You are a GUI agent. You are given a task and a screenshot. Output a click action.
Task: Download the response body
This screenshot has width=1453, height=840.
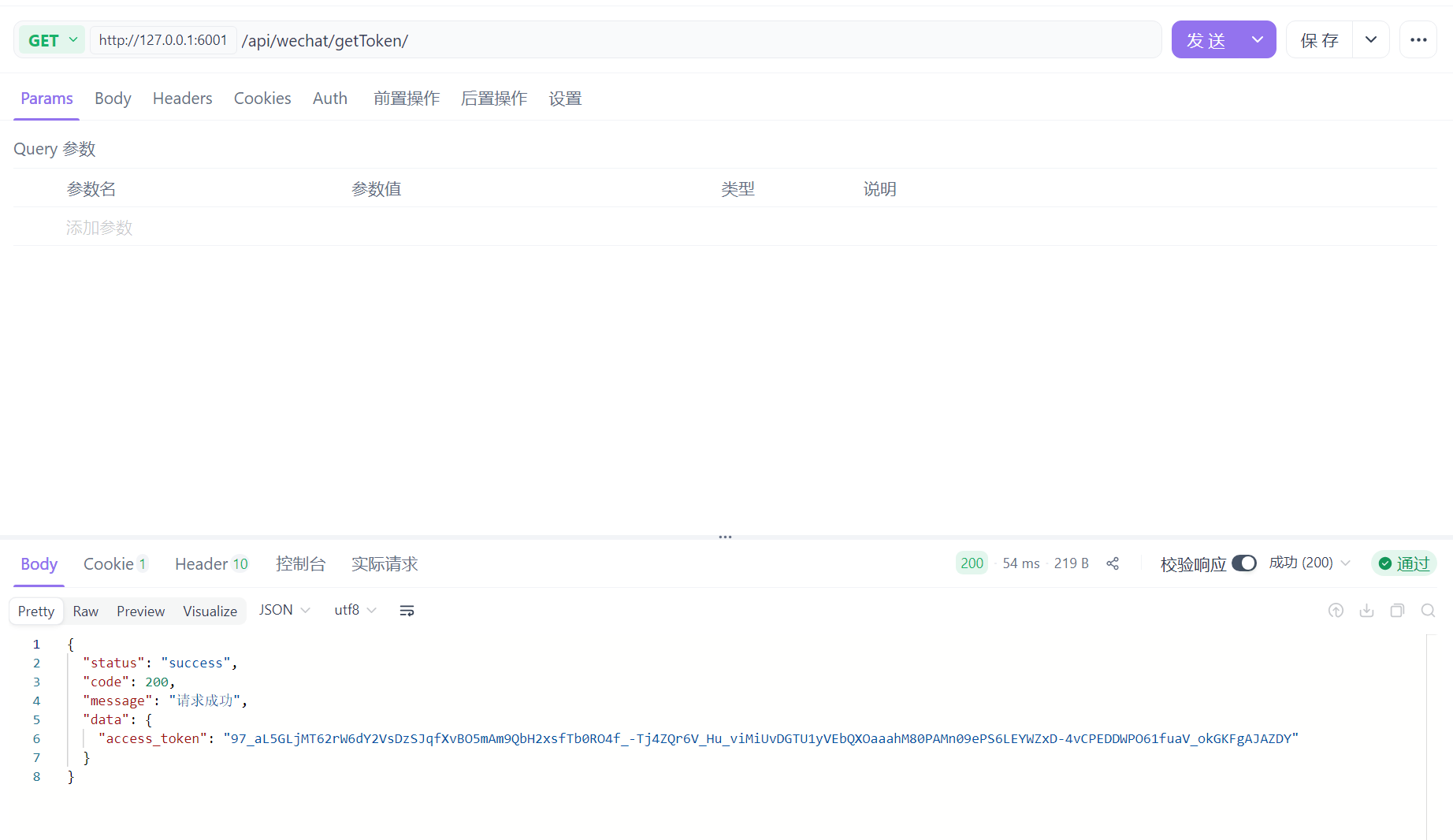pos(1366,610)
